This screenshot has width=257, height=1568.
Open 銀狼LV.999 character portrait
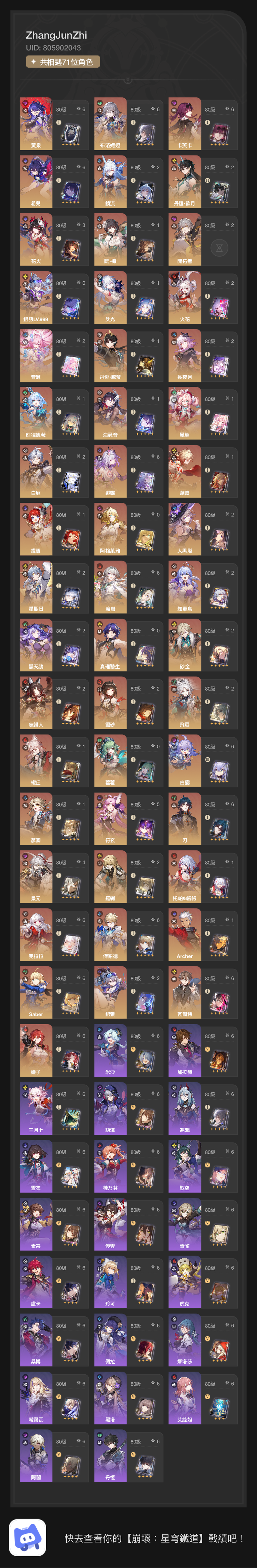point(36,297)
